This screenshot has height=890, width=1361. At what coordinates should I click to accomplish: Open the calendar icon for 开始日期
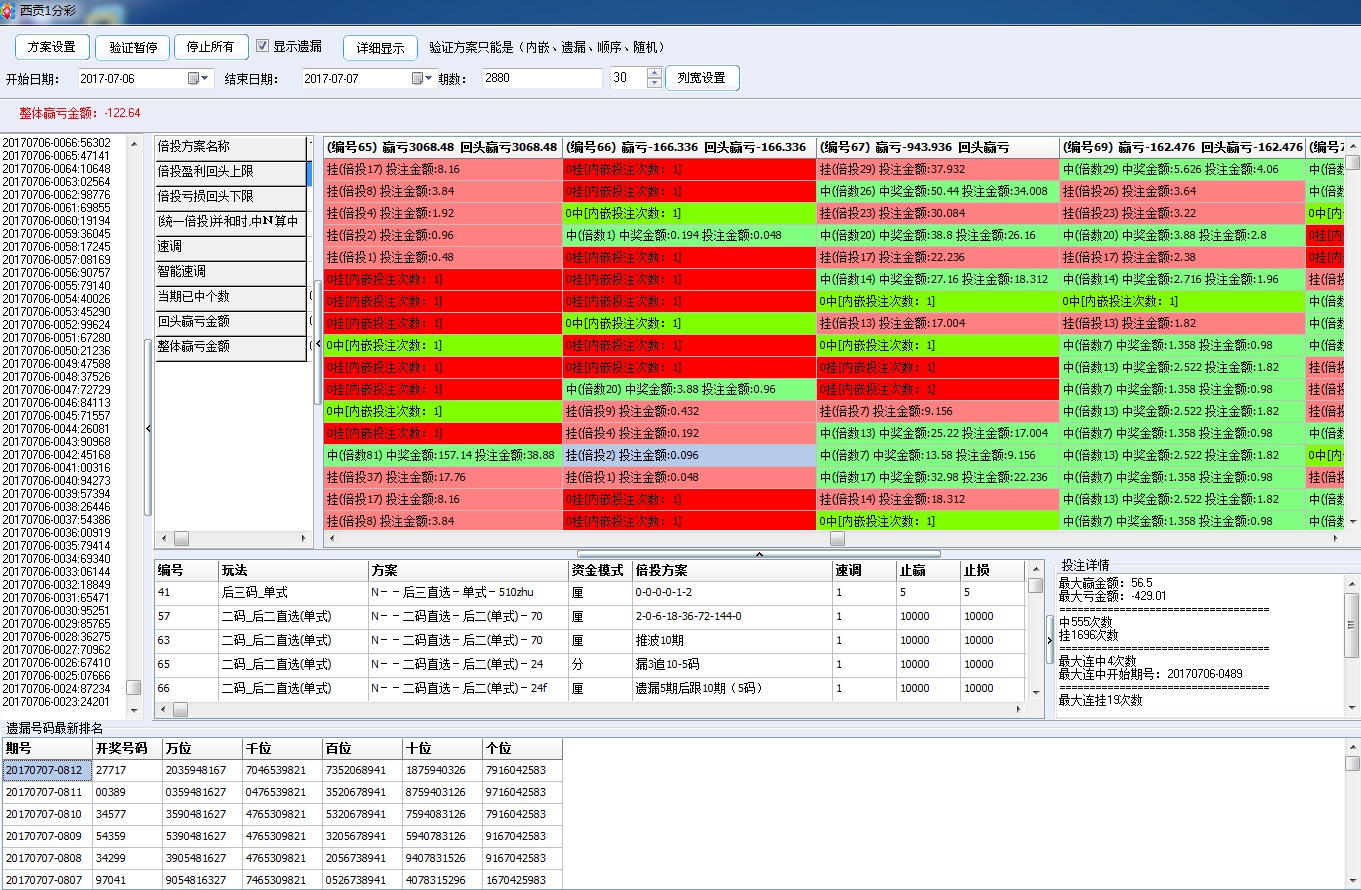tap(194, 78)
